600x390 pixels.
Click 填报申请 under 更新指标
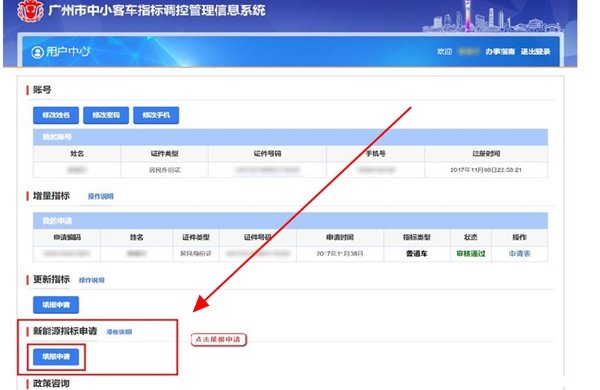pos(56,305)
